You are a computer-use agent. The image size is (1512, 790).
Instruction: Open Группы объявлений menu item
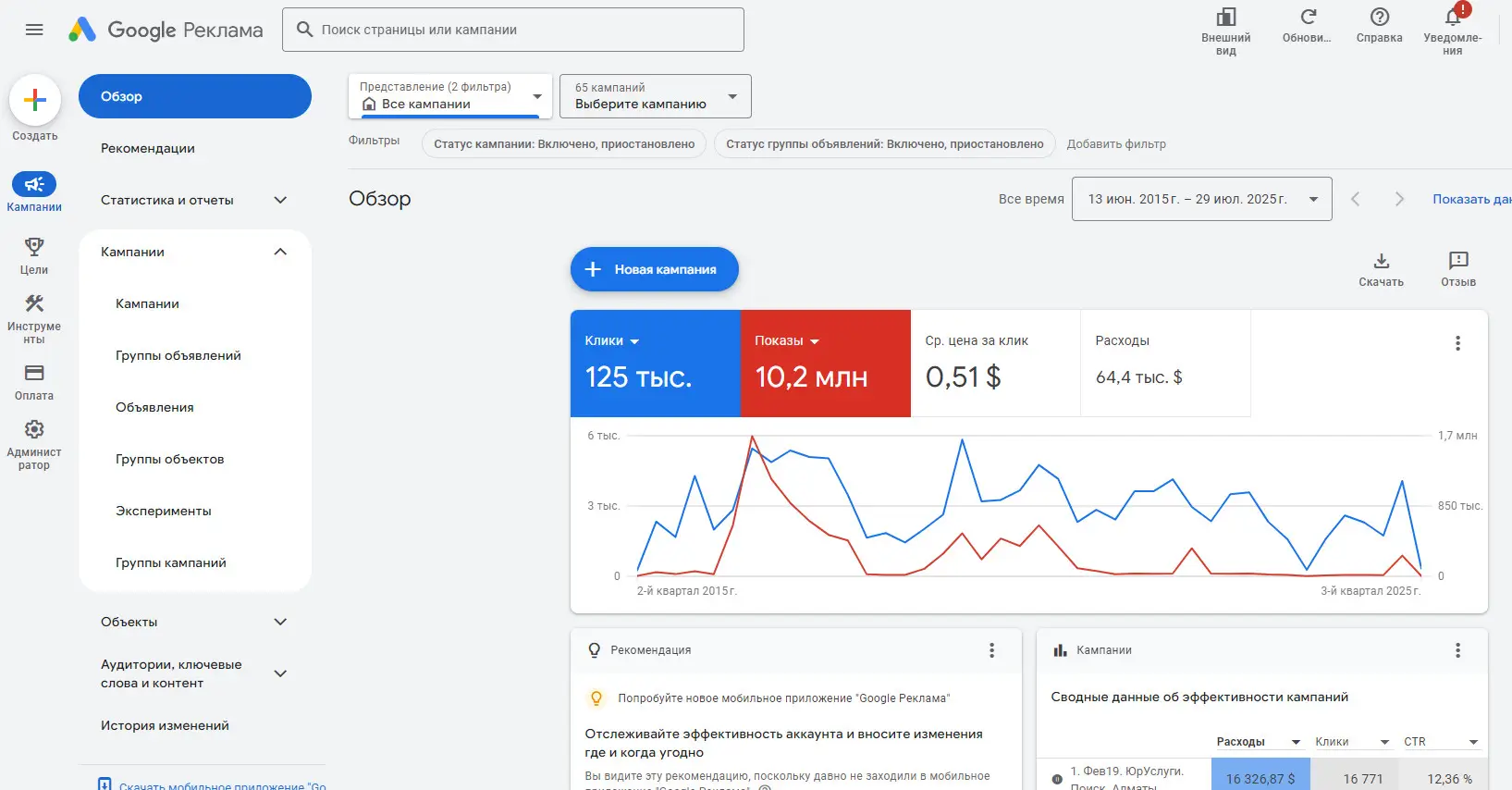point(178,355)
